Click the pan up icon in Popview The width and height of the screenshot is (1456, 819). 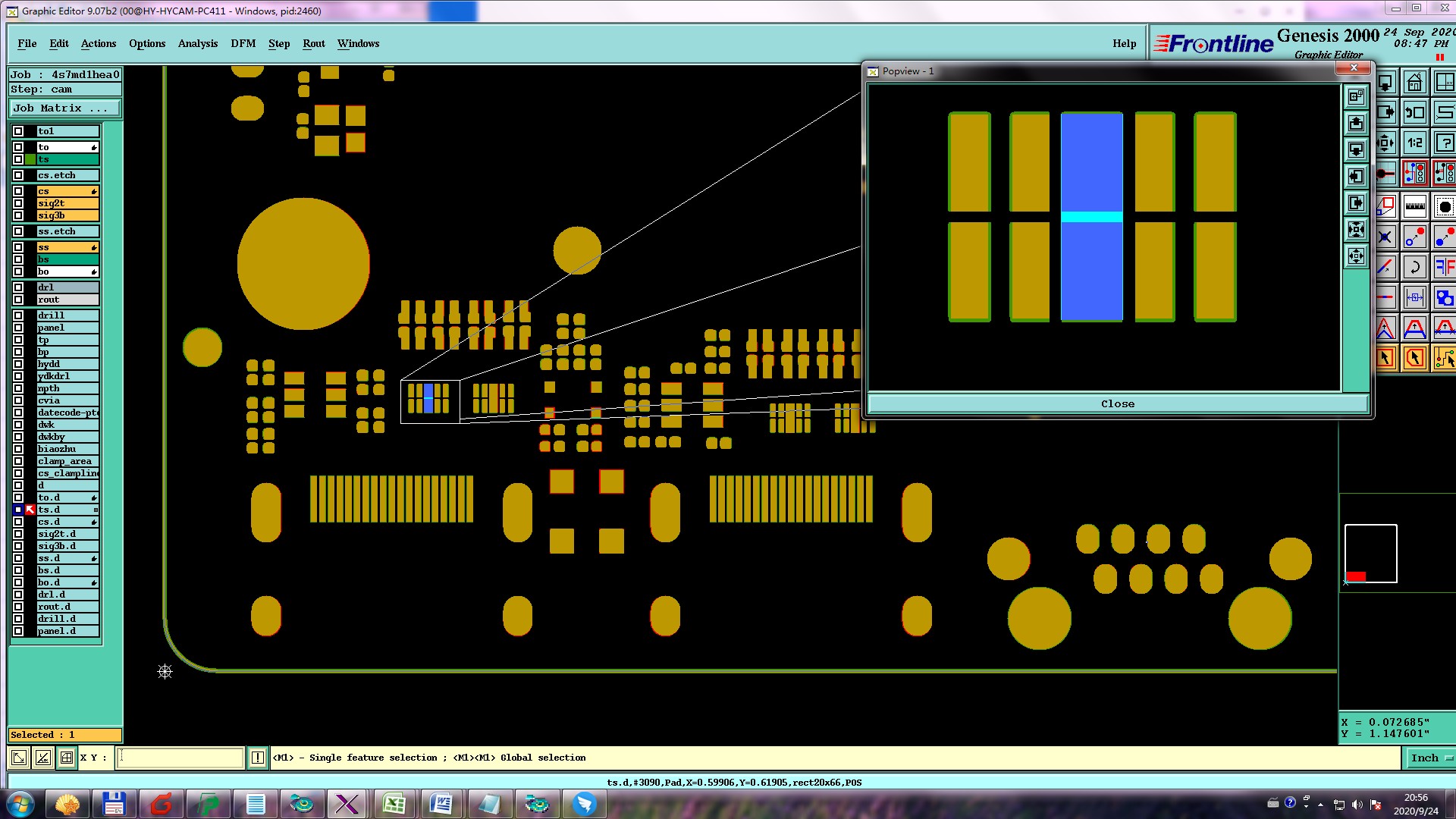click(x=1356, y=124)
